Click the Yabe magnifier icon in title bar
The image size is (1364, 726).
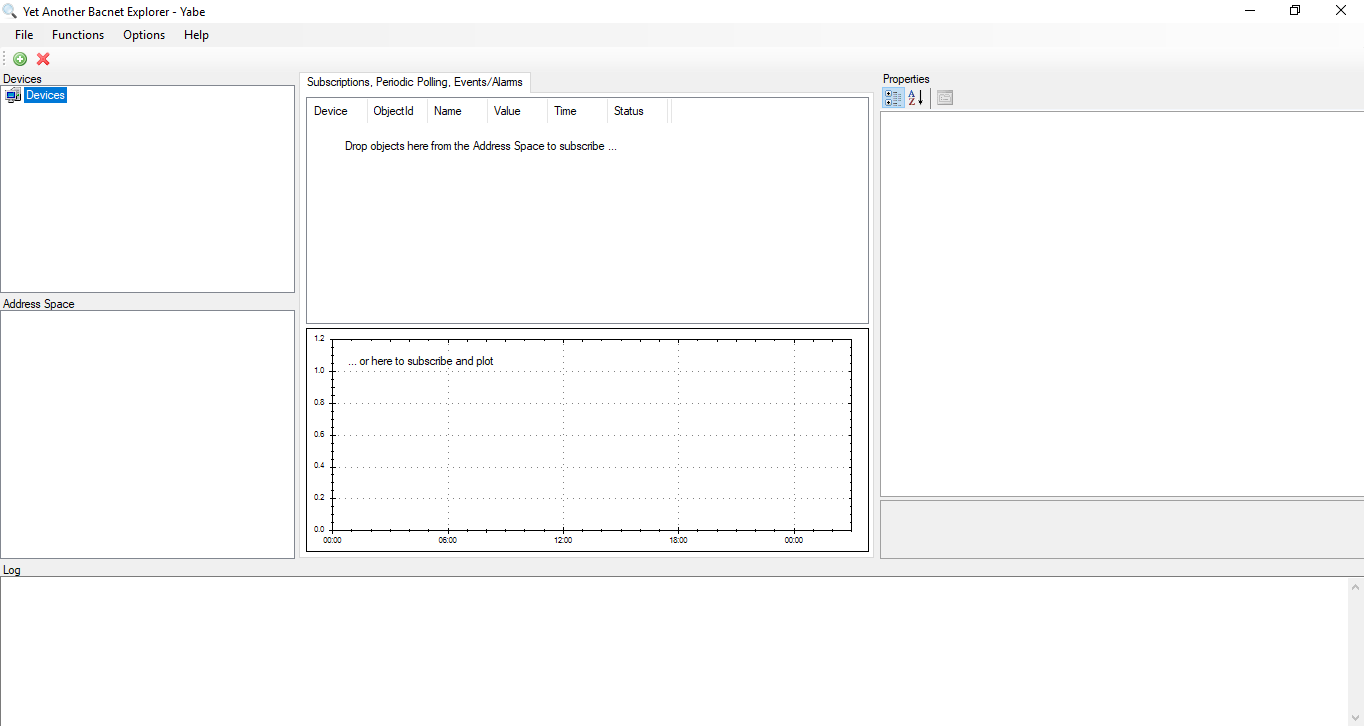pyautogui.click(x=11, y=11)
